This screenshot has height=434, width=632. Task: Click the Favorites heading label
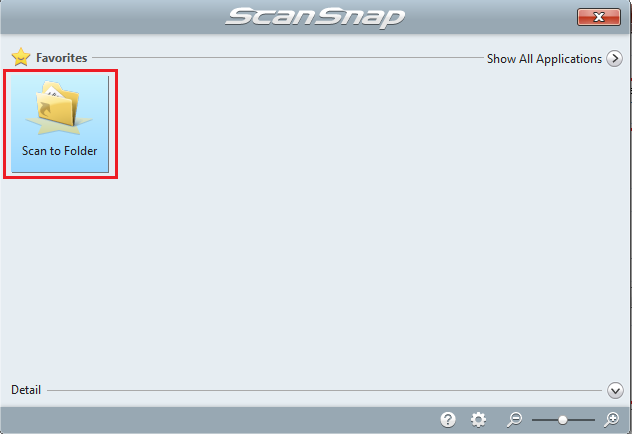pos(62,58)
